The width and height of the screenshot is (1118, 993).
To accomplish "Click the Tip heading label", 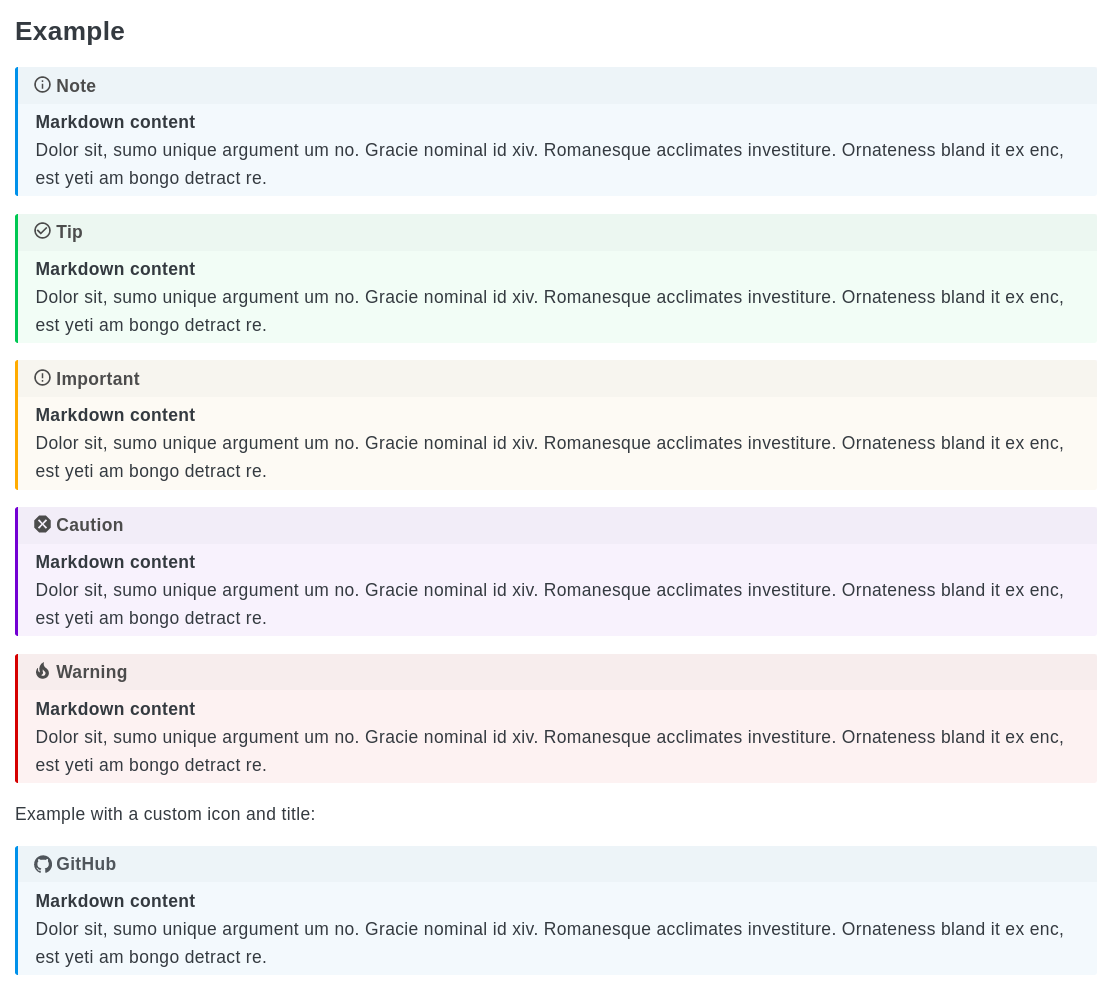I will coord(69,232).
